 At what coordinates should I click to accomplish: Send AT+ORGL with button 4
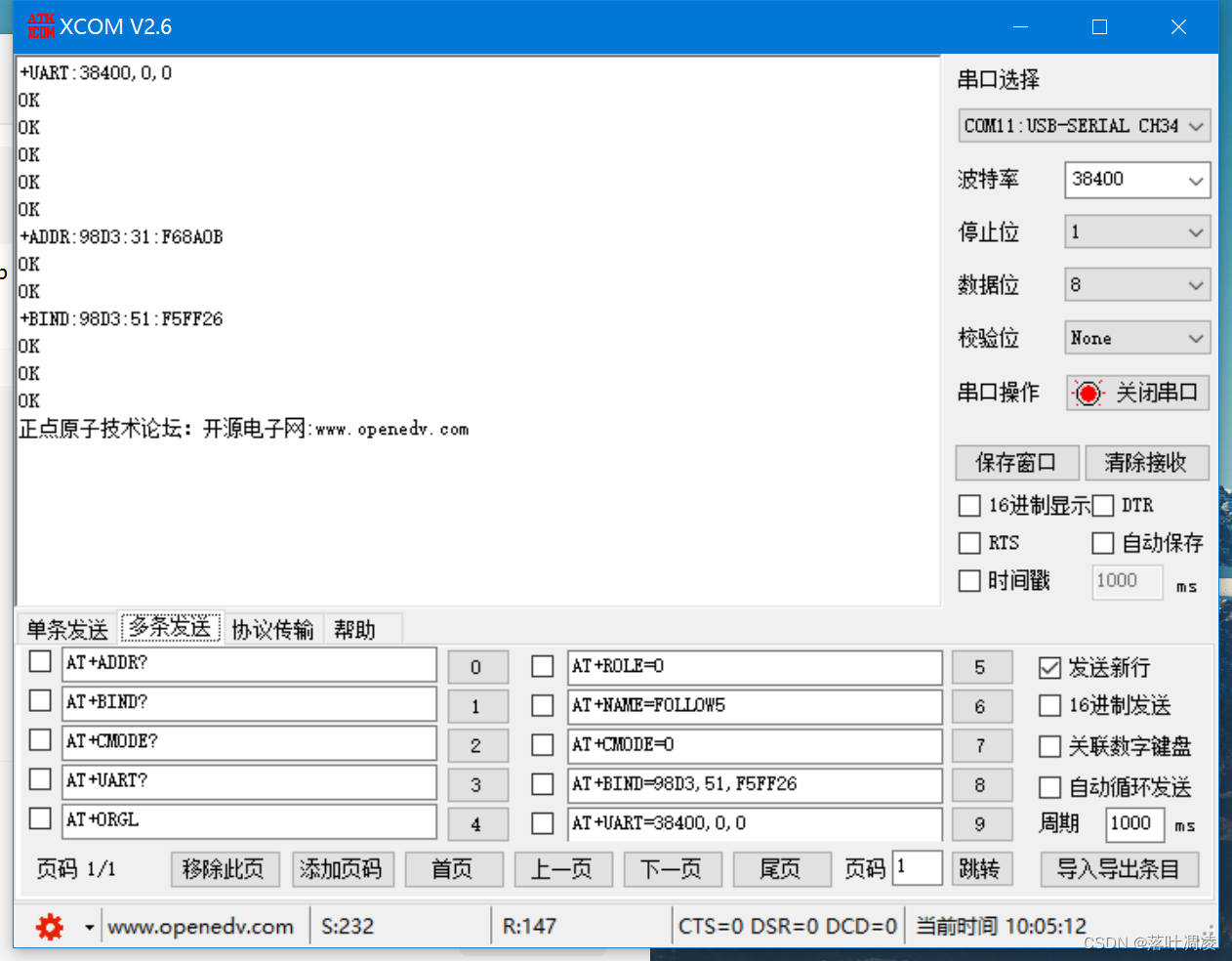477,824
